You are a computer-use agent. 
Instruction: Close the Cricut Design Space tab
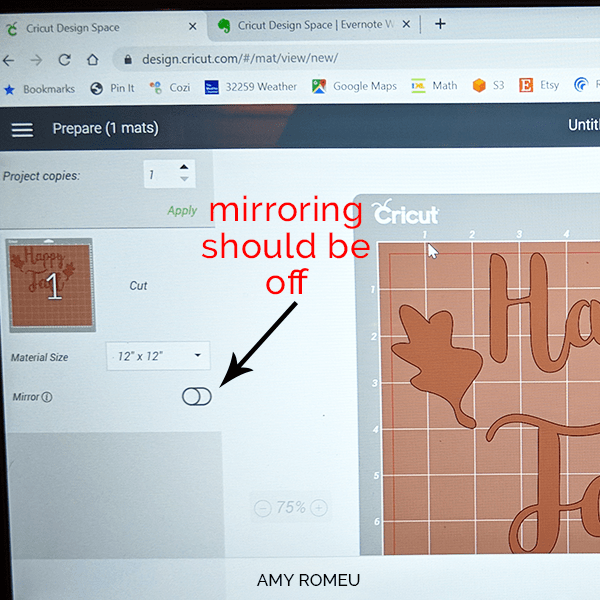coord(193,26)
